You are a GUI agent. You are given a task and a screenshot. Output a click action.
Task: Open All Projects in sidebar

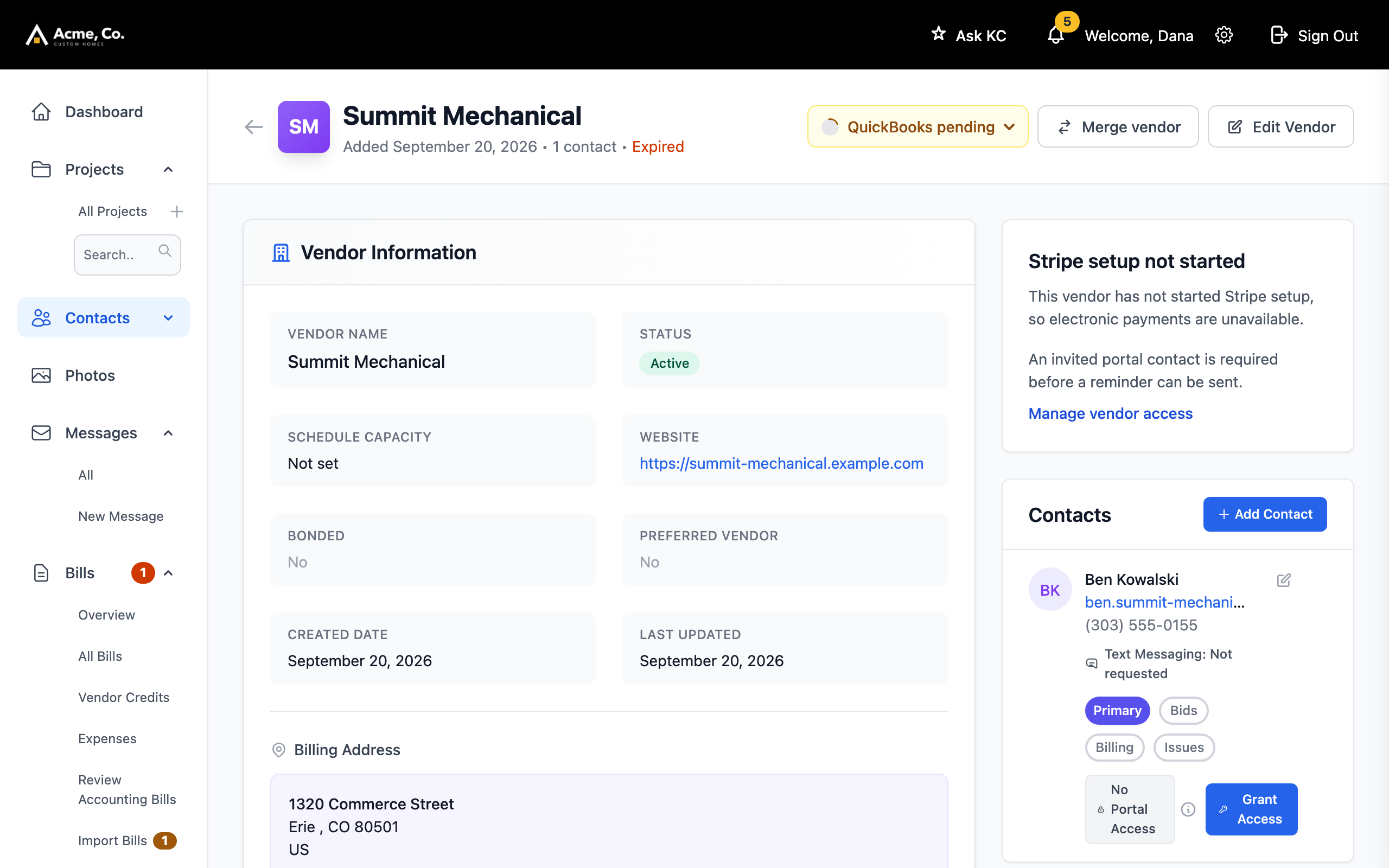(x=112, y=211)
